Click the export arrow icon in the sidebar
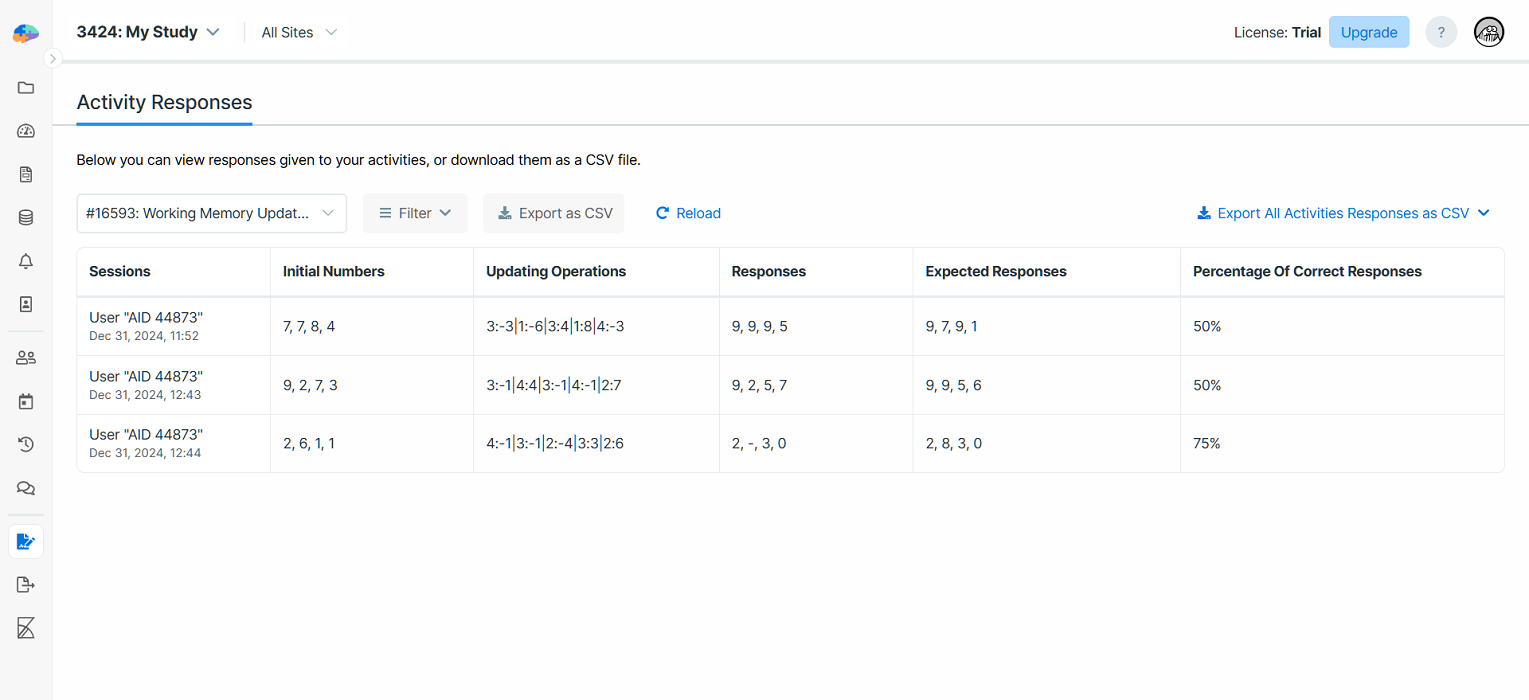 tap(26, 585)
